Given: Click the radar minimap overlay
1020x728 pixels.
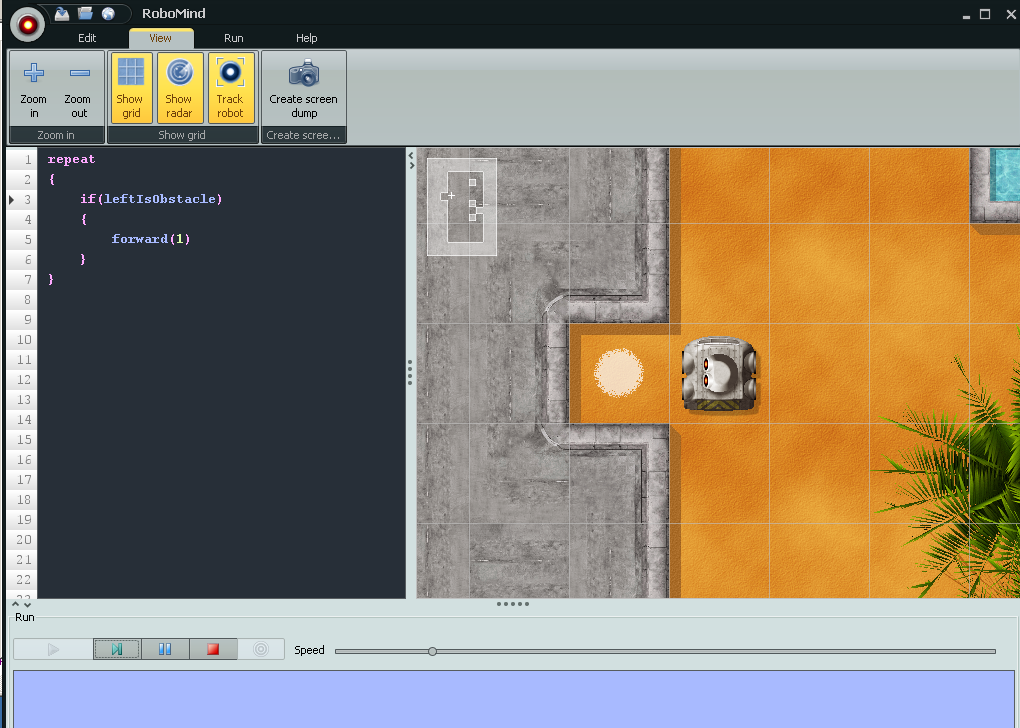Looking at the screenshot, I should coord(462,206).
